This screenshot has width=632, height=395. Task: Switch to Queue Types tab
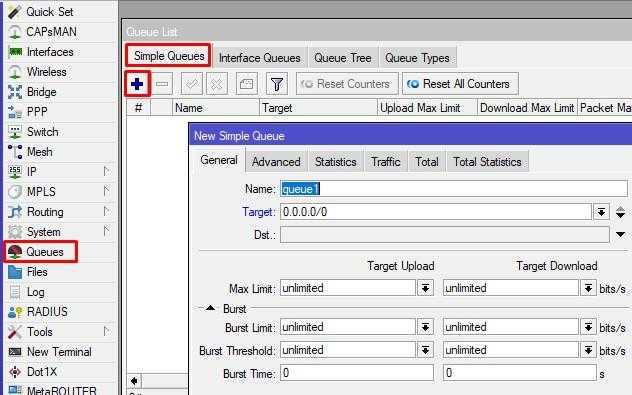(x=417, y=58)
